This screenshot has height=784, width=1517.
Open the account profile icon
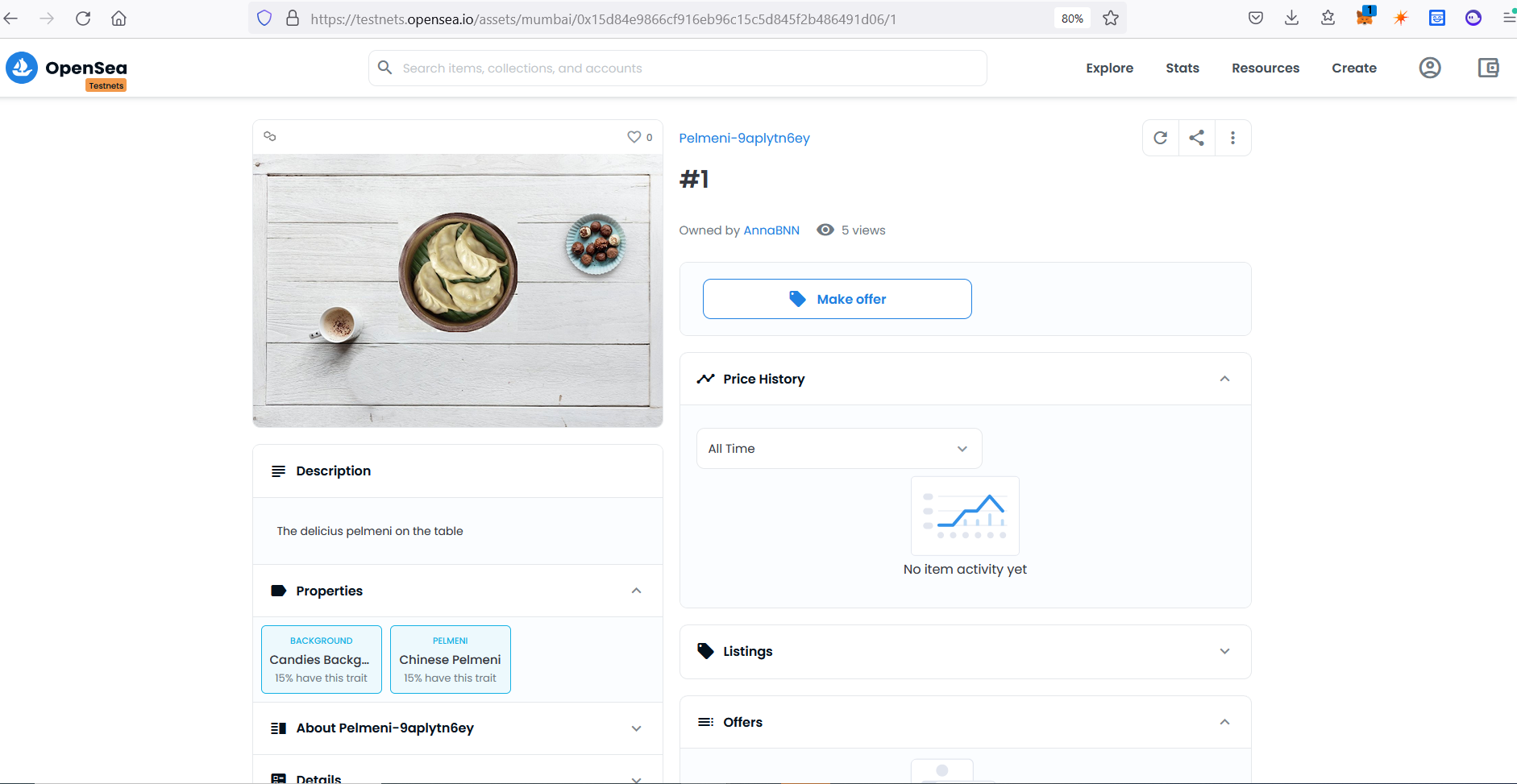[1430, 68]
